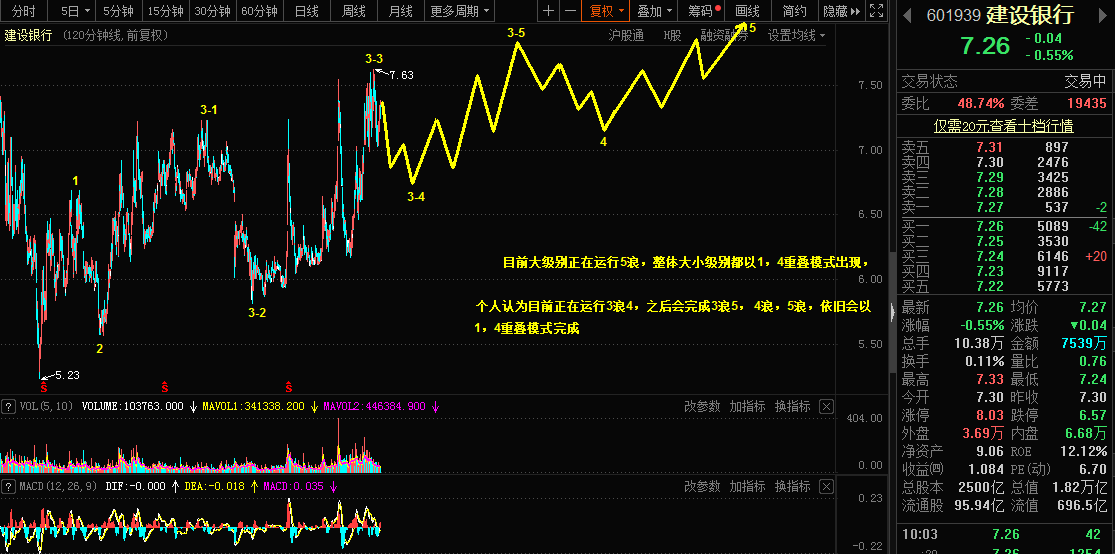Image resolution: width=1115 pixels, height=554 pixels.
Task: Select the 5分钟 period tab
Action: coord(118,11)
